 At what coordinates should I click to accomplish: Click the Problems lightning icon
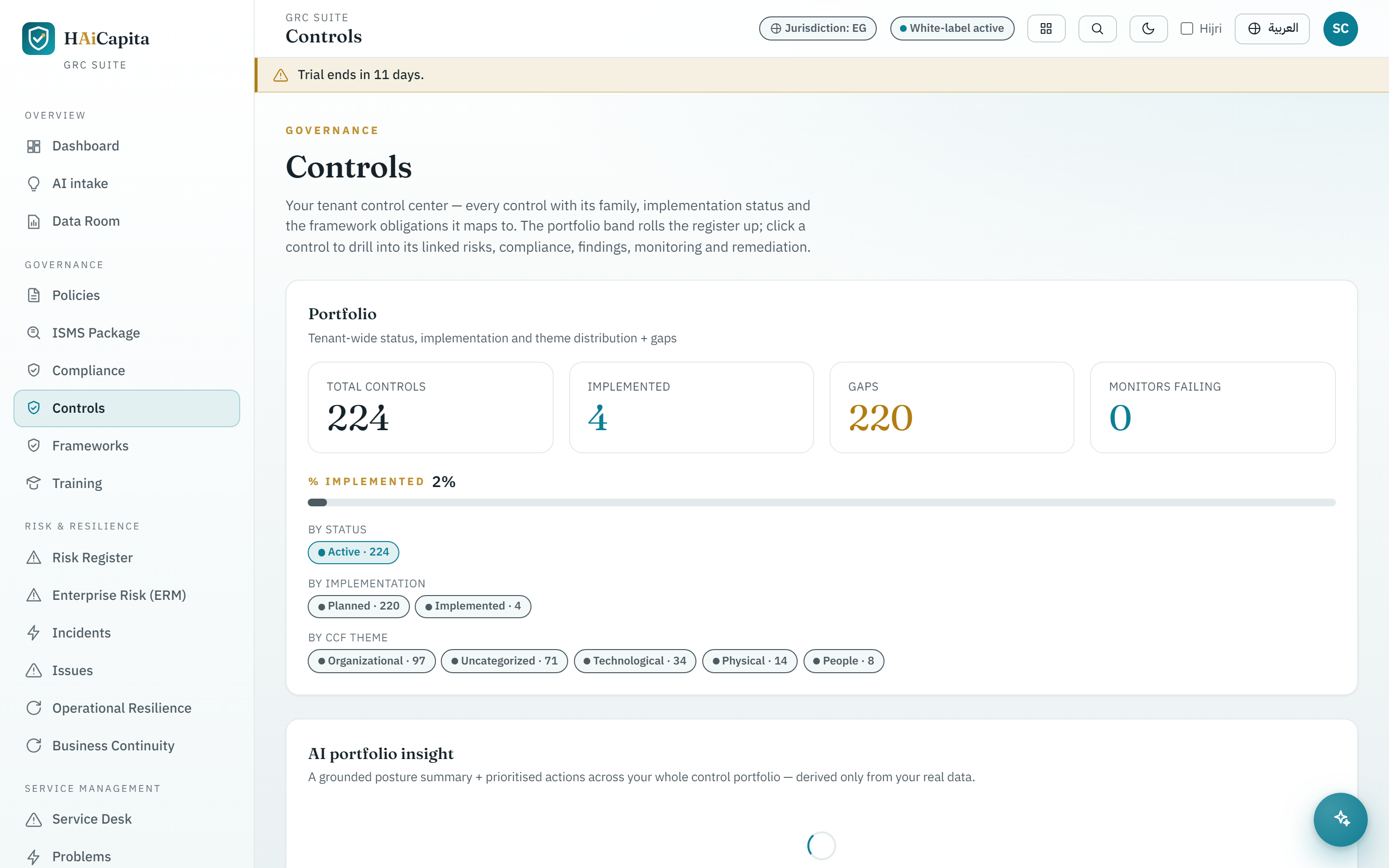point(34,857)
